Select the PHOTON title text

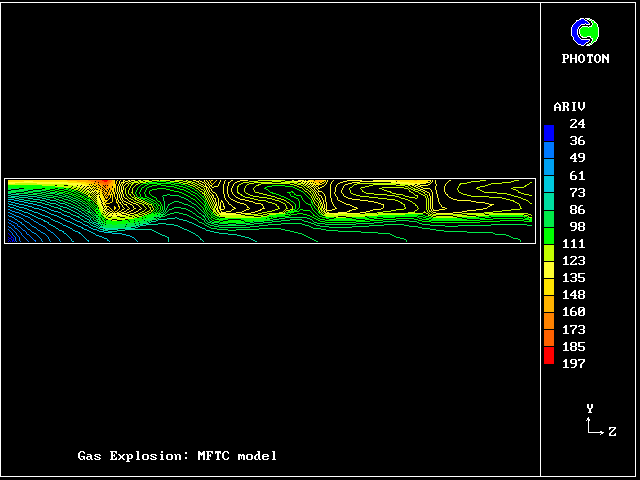coord(585,59)
